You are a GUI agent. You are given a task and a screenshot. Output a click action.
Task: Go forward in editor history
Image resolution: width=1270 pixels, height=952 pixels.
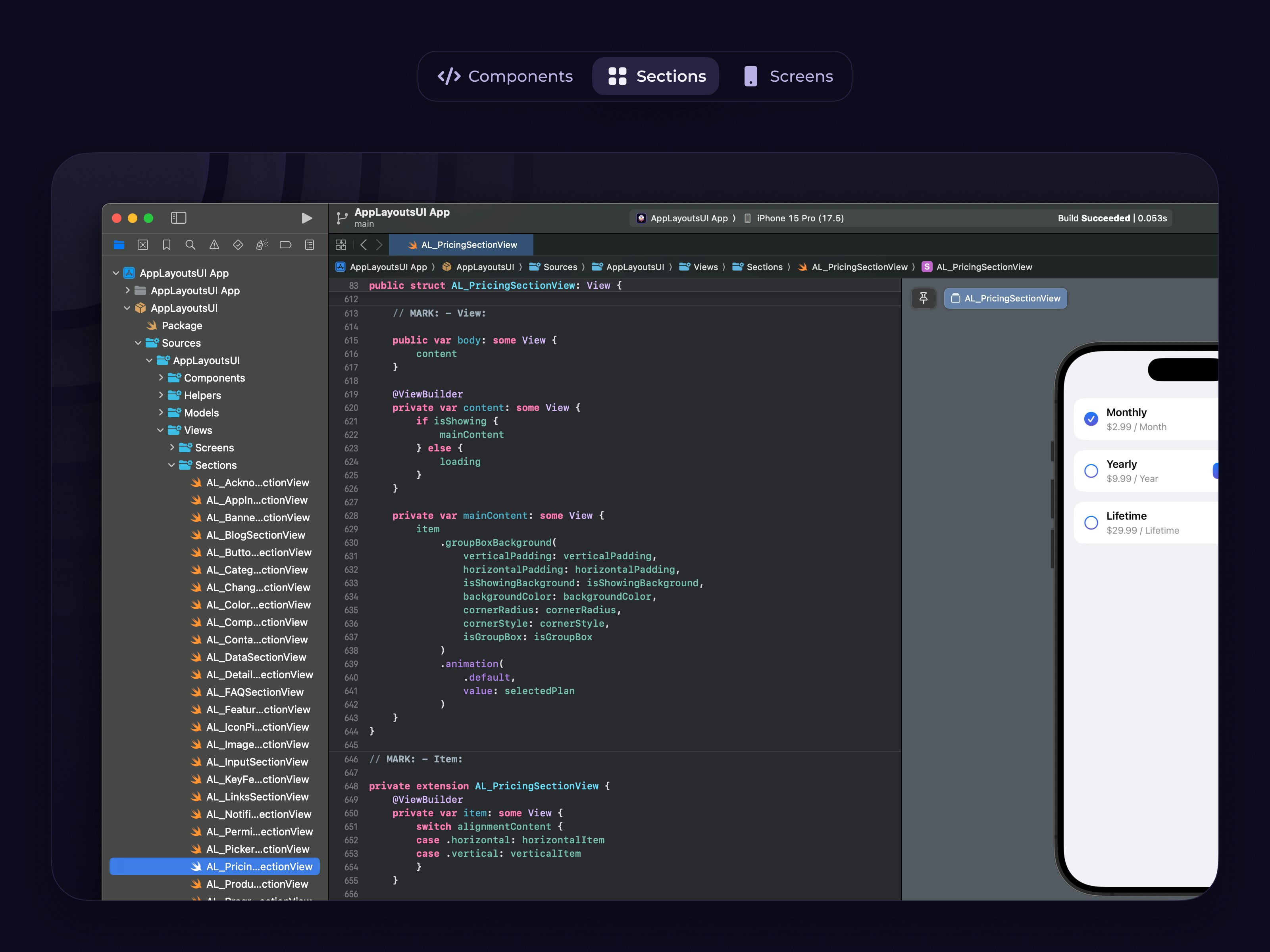point(379,245)
